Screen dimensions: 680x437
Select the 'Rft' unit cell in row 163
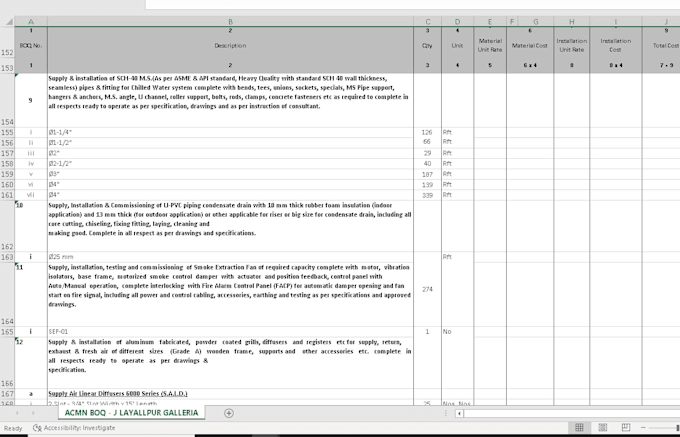click(458, 257)
